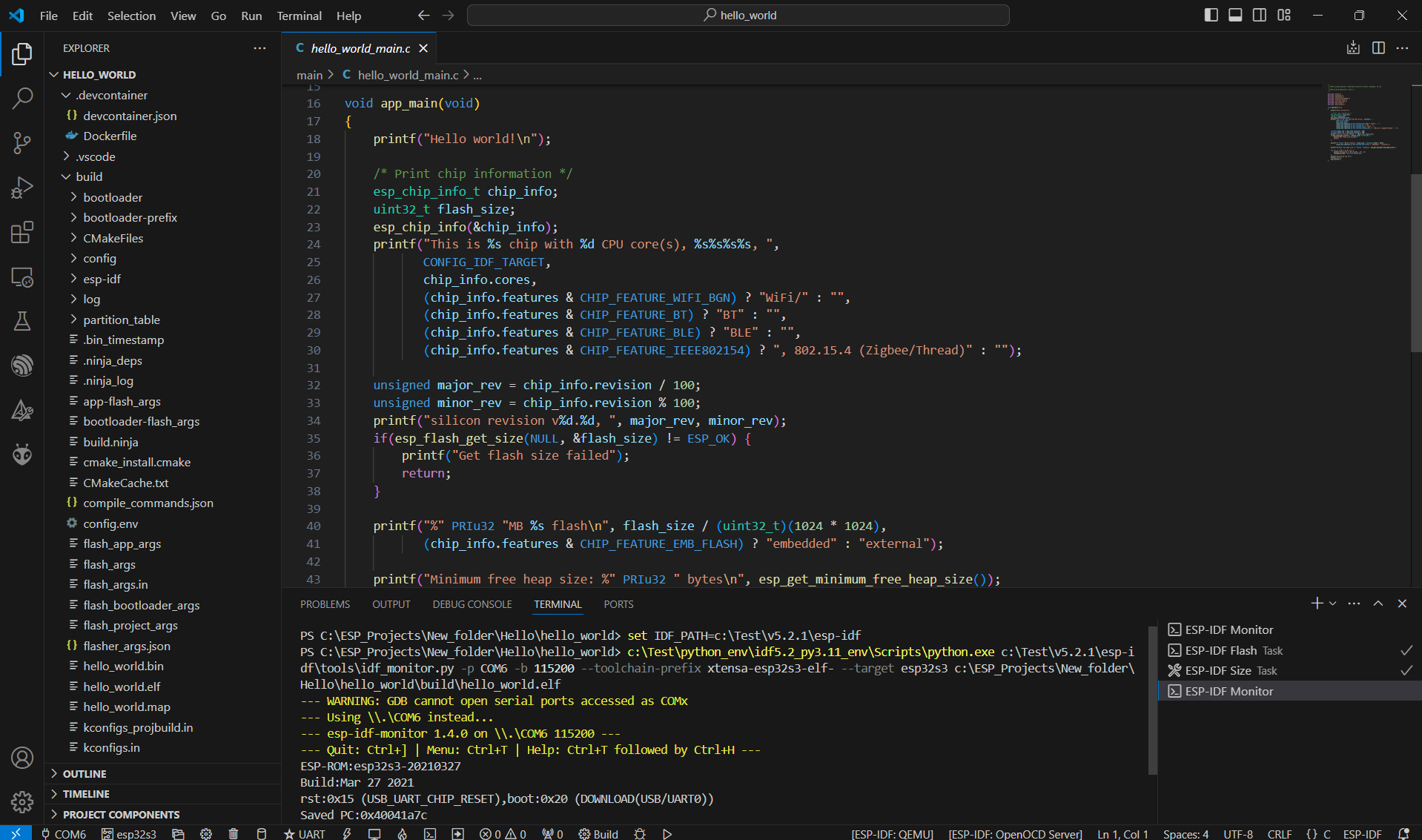
Task: Click the run play icon in status bar
Action: [667, 833]
